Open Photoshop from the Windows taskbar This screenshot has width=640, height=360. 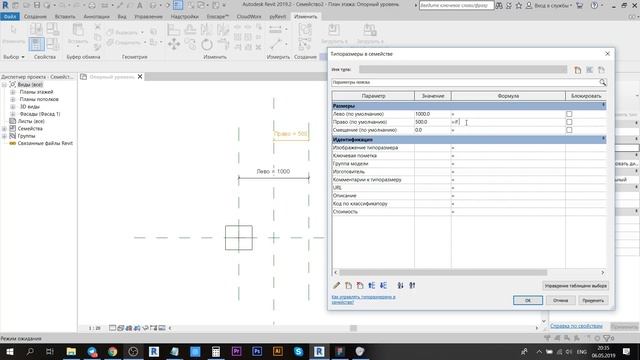coord(257,351)
